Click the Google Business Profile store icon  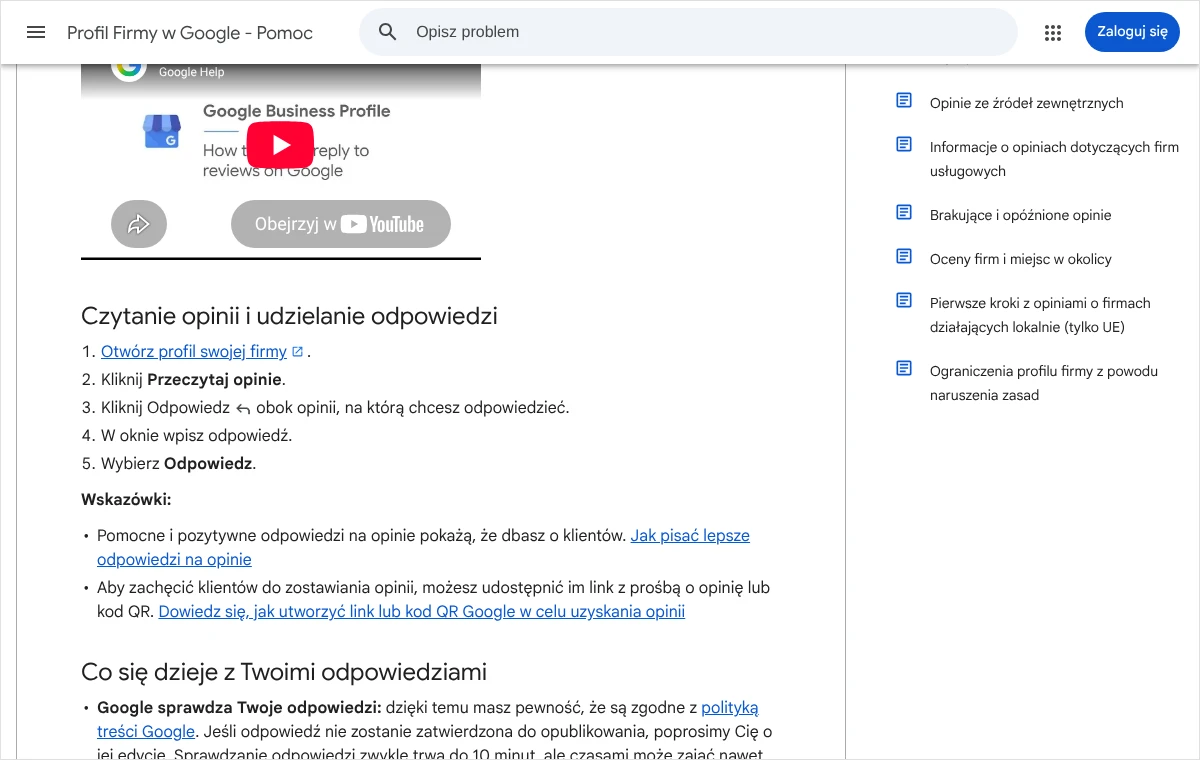[162, 131]
